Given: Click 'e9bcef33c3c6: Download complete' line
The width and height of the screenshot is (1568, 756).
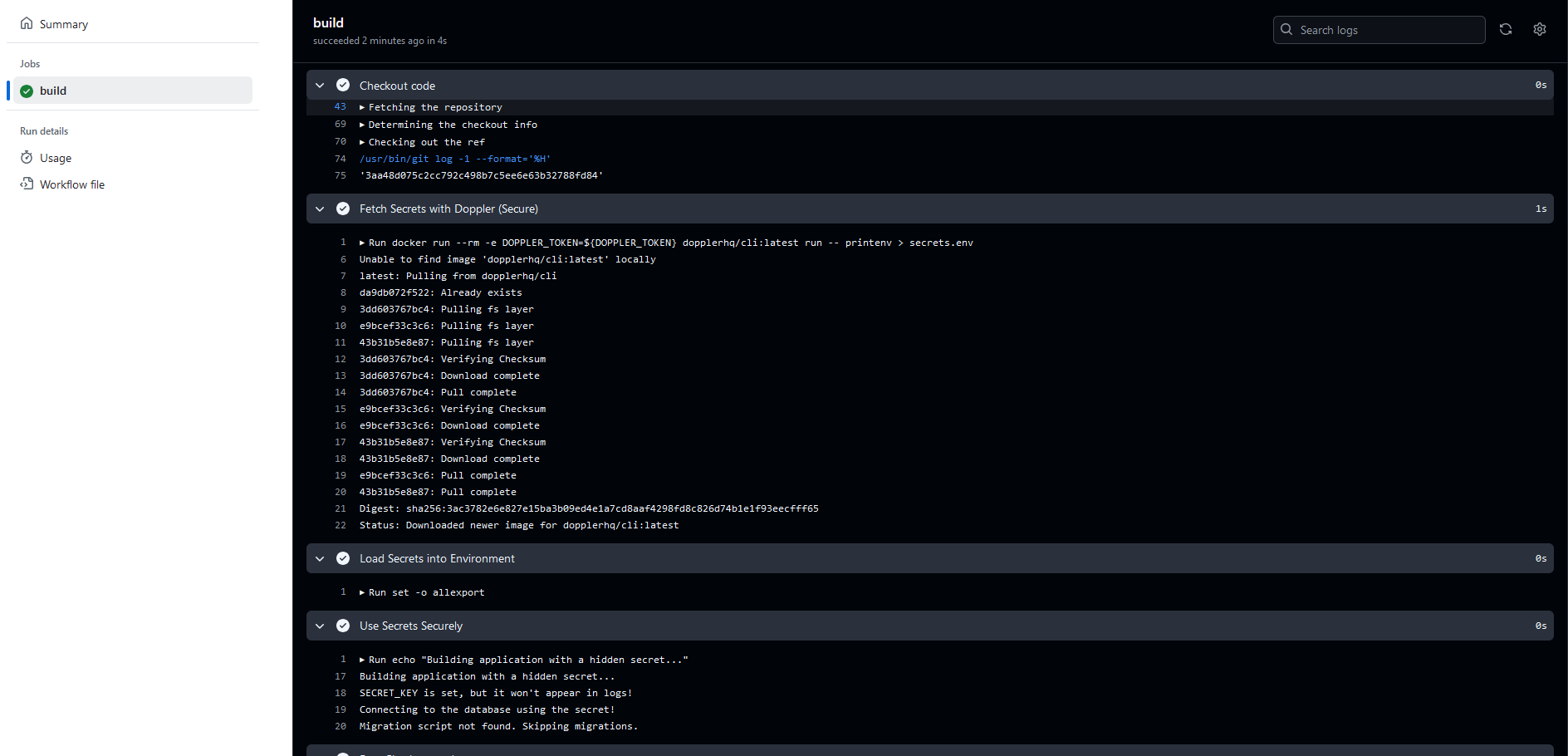Looking at the screenshot, I should tap(449, 425).
